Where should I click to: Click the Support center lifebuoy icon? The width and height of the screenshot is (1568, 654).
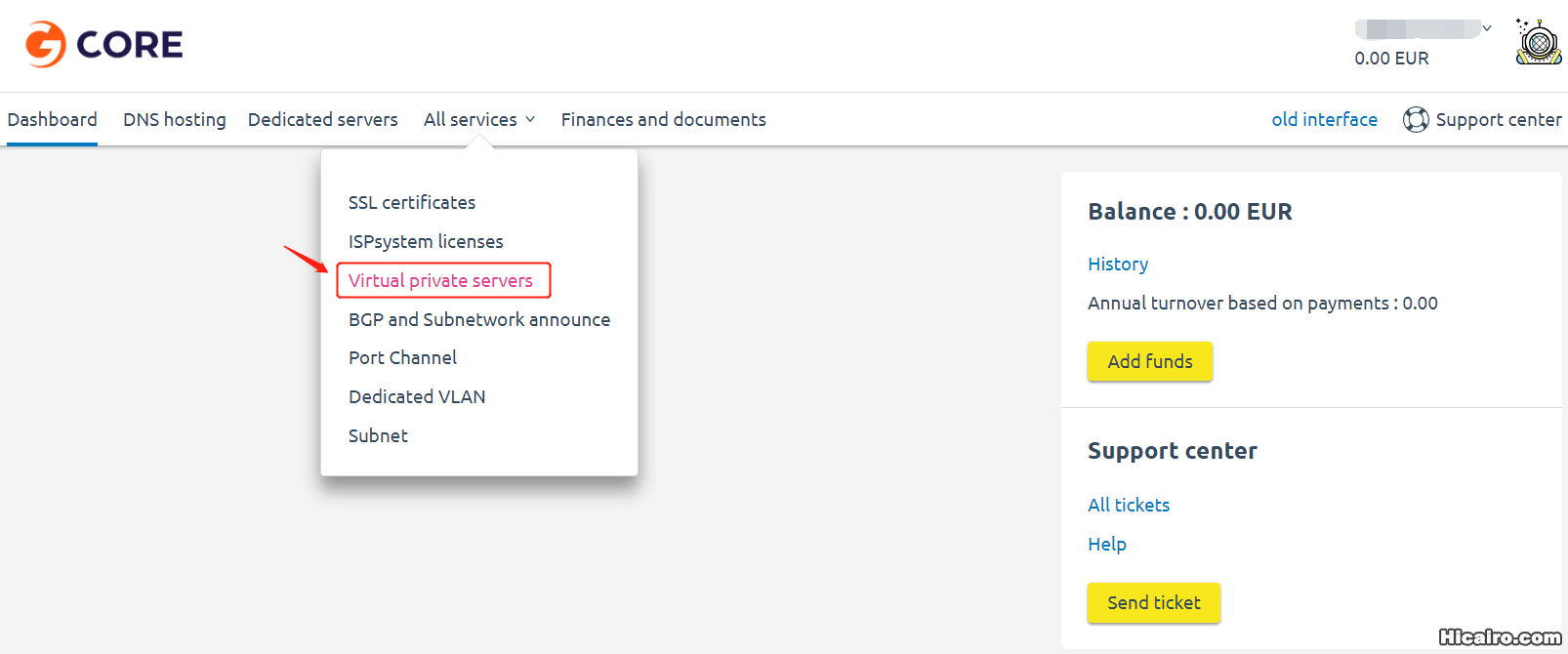[1415, 119]
